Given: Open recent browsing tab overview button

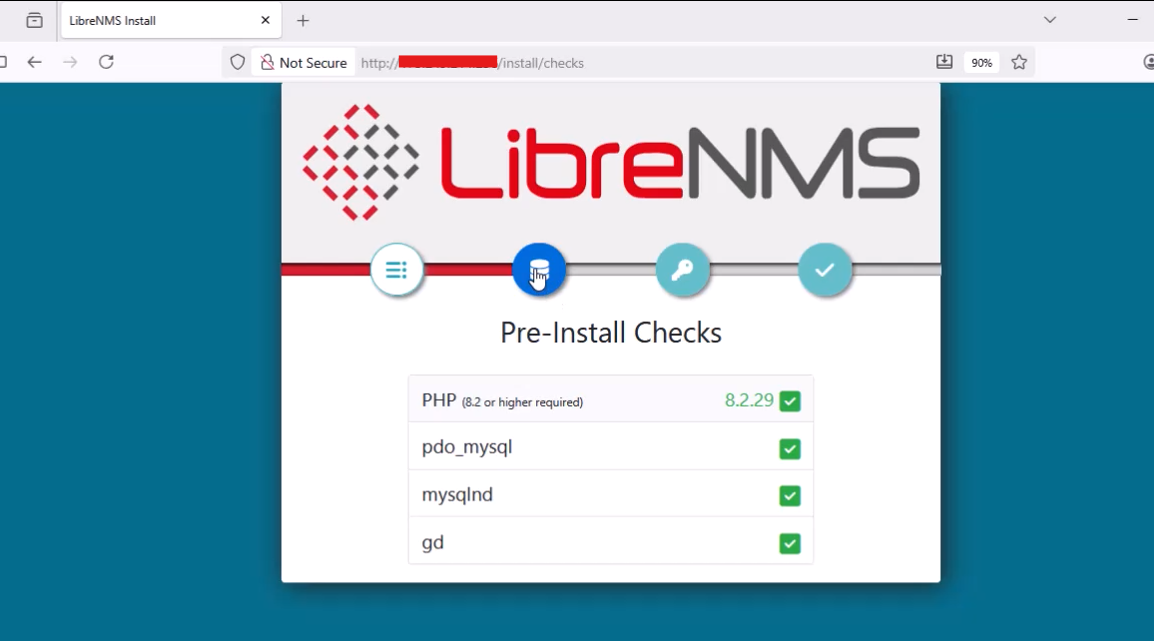Looking at the screenshot, I should pyautogui.click(x=35, y=21).
